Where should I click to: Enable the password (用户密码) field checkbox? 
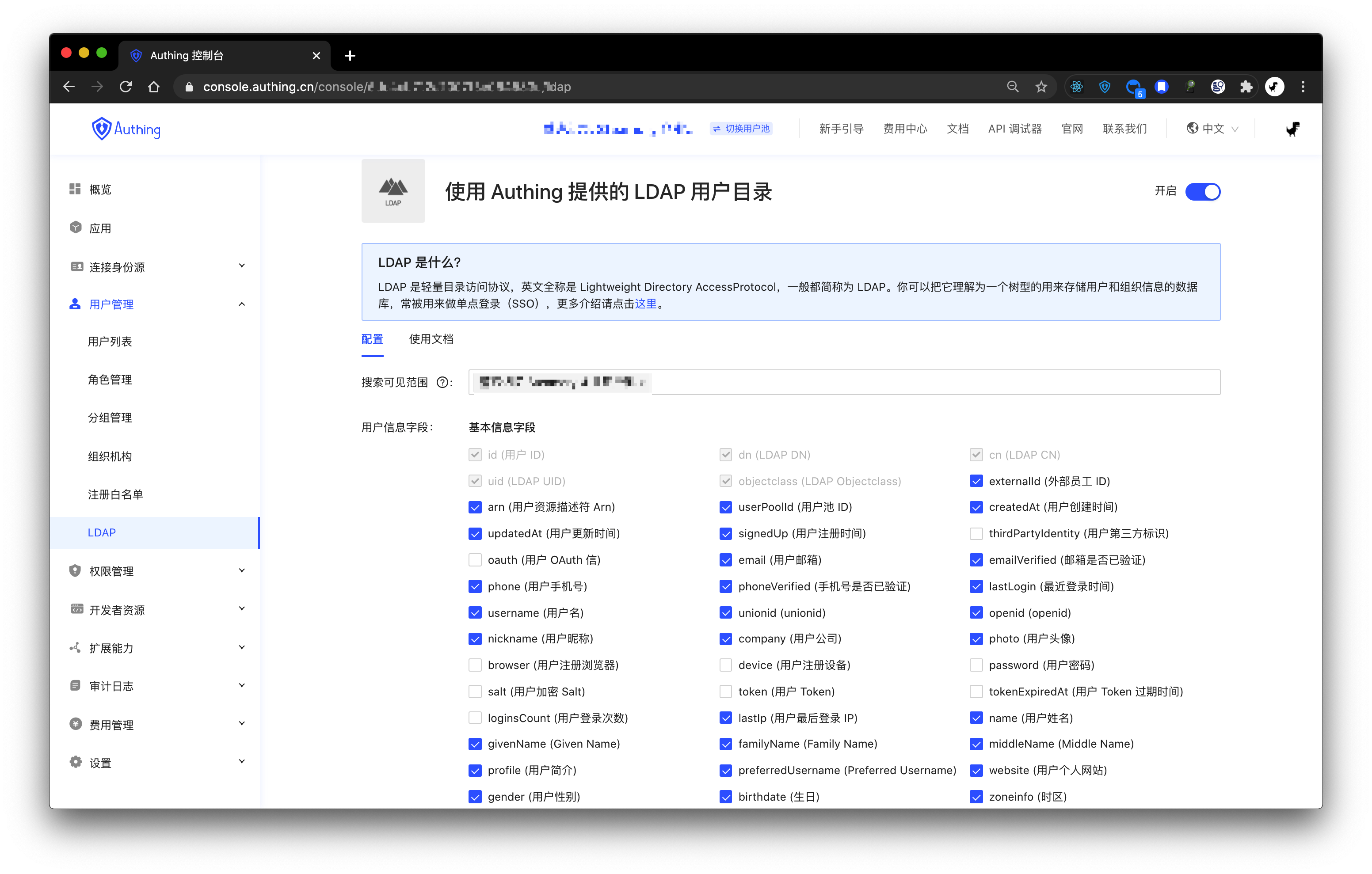point(976,665)
